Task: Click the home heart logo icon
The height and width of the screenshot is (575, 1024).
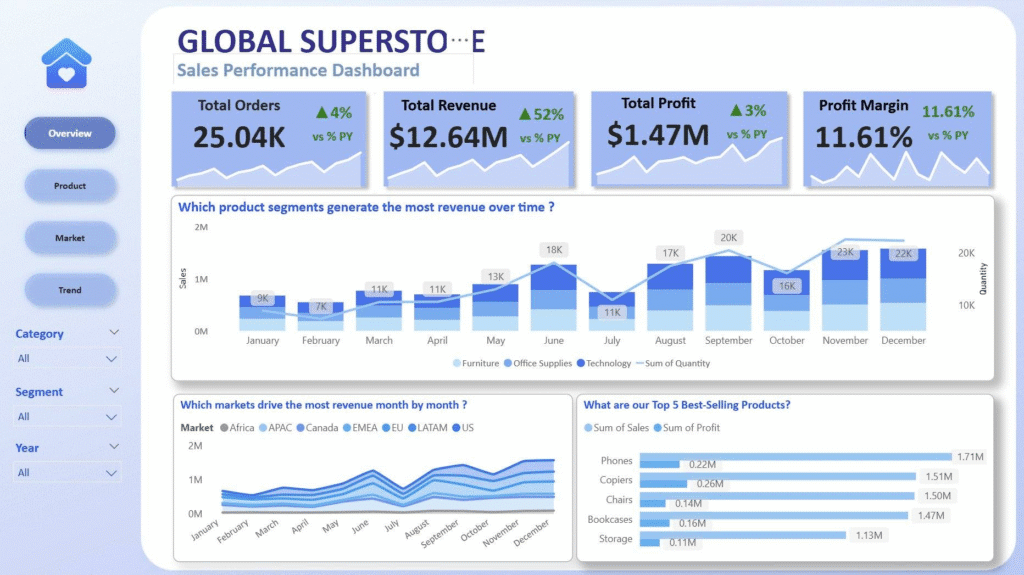Action: 66,63
